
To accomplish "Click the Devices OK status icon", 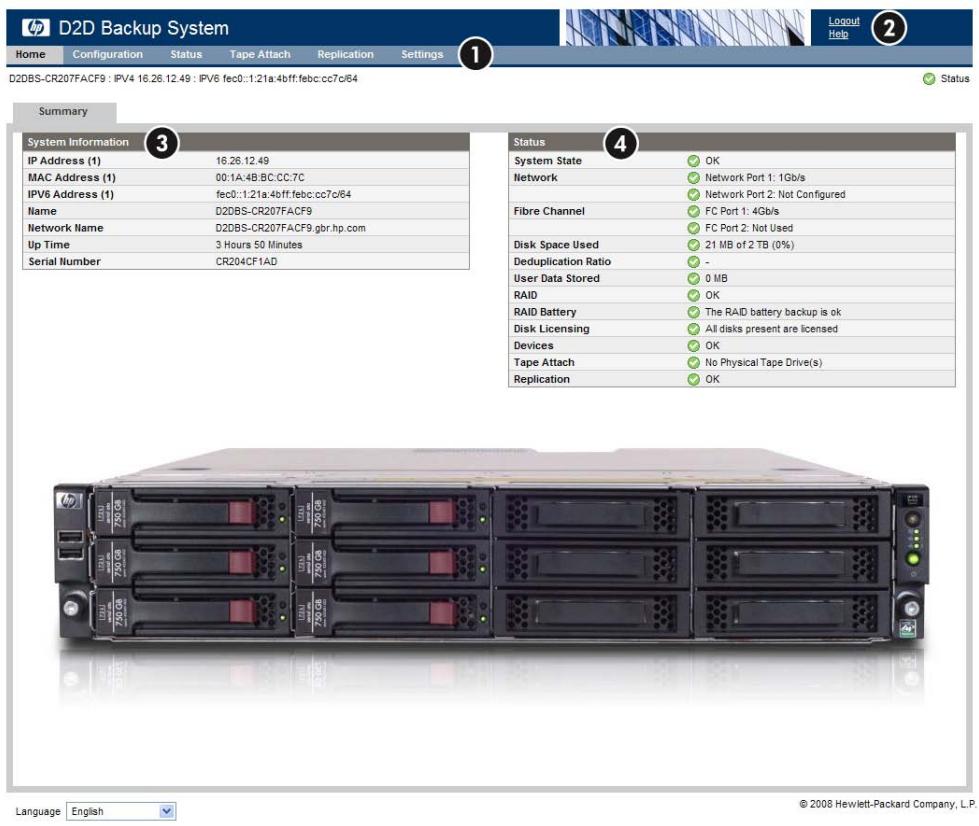I will [x=693, y=346].
